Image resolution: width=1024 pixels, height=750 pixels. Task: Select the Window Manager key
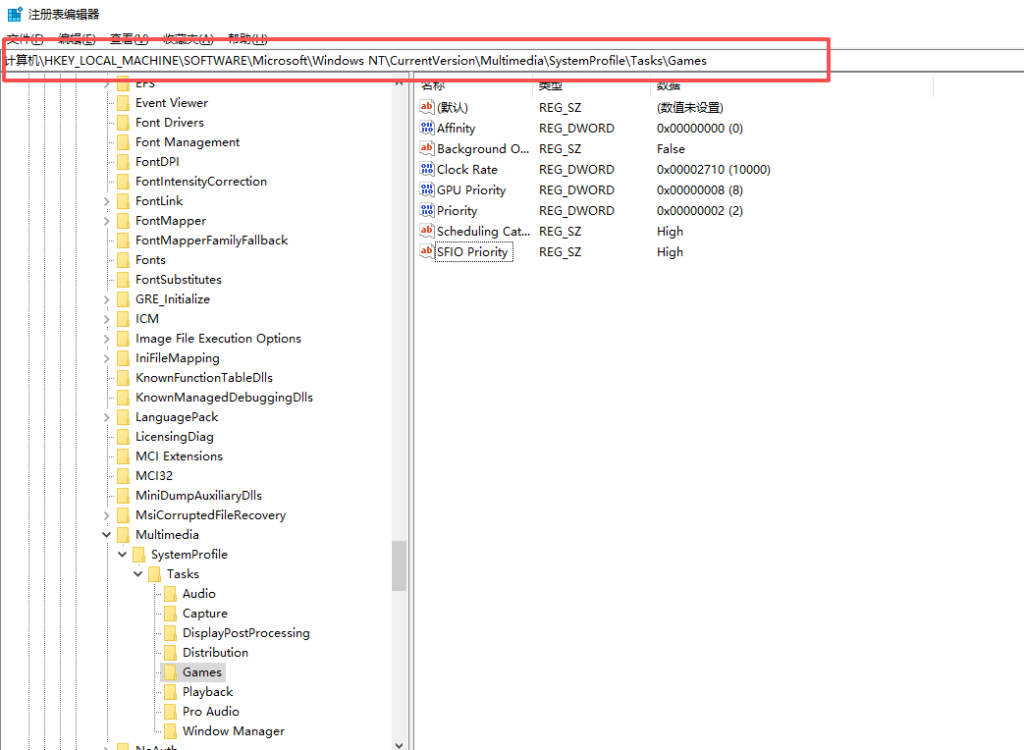233,731
